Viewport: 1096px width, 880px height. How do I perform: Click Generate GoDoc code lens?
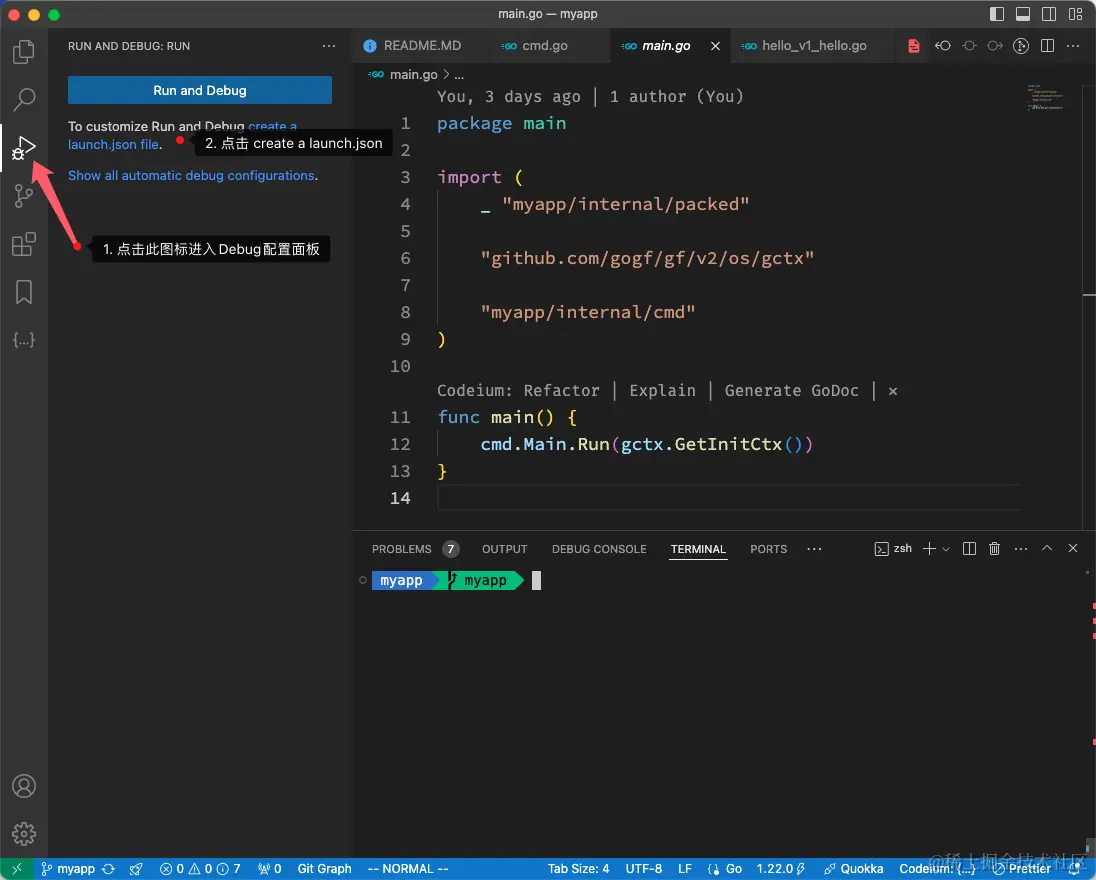pos(791,391)
